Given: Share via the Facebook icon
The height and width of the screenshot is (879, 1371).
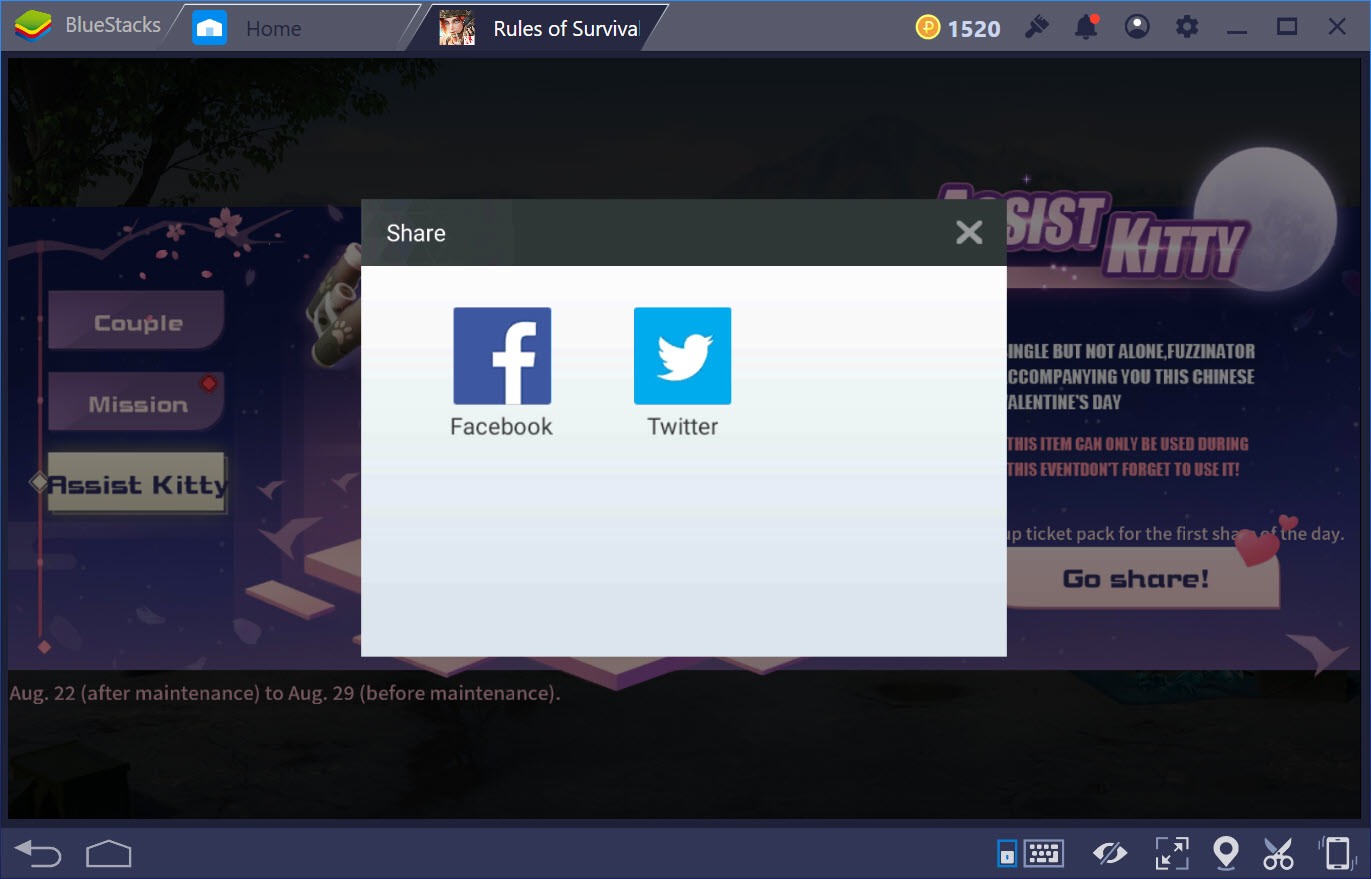Looking at the screenshot, I should pyautogui.click(x=502, y=355).
